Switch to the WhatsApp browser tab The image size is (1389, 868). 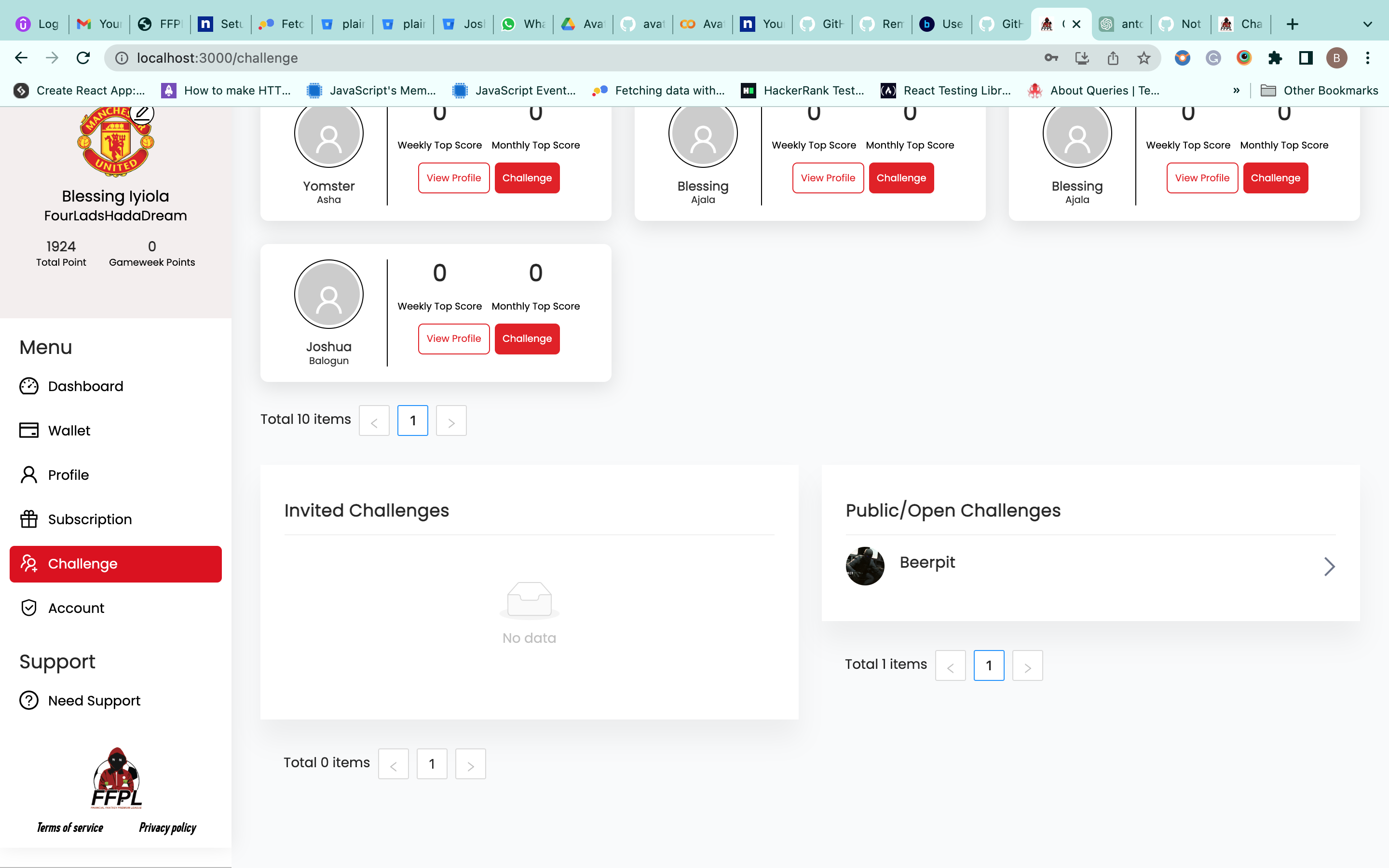[x=523, y=24]
